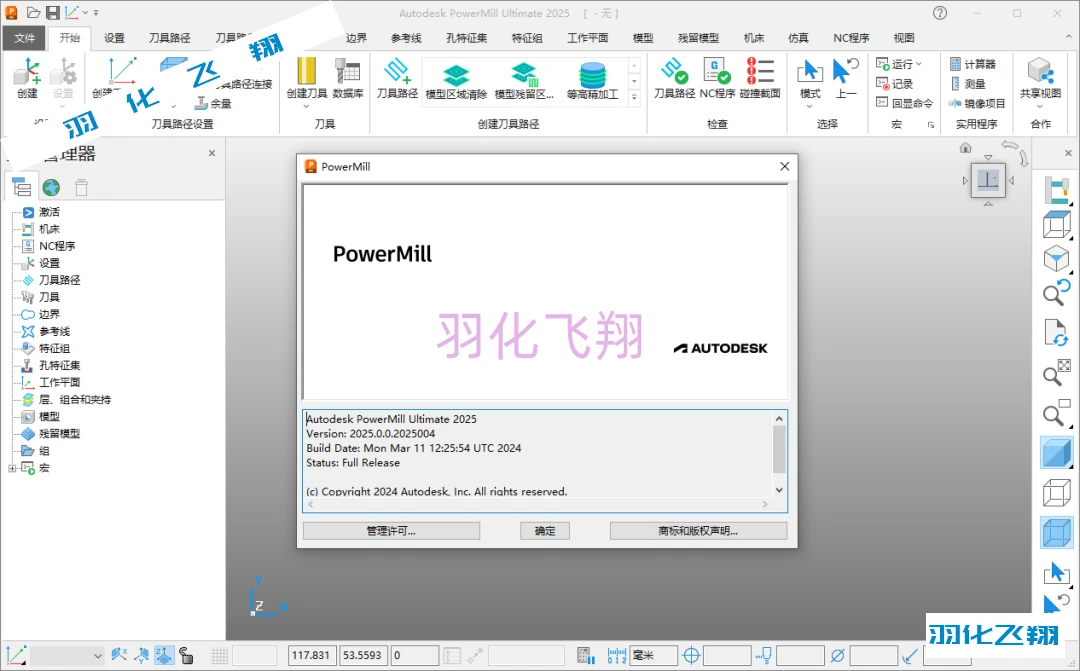Click the 上一 previous selection icon

846,71
